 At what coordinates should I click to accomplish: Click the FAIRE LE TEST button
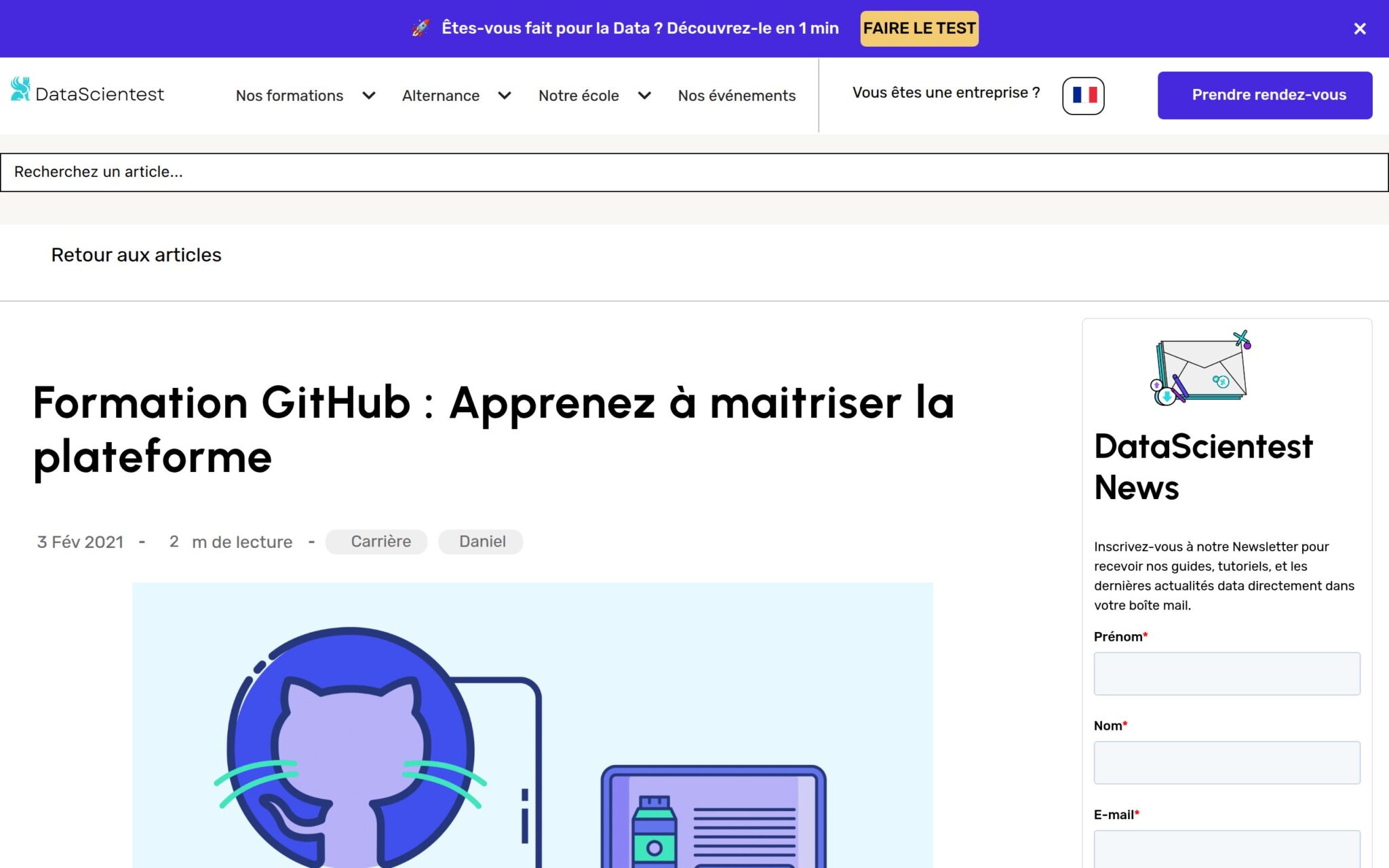[919, 28]
